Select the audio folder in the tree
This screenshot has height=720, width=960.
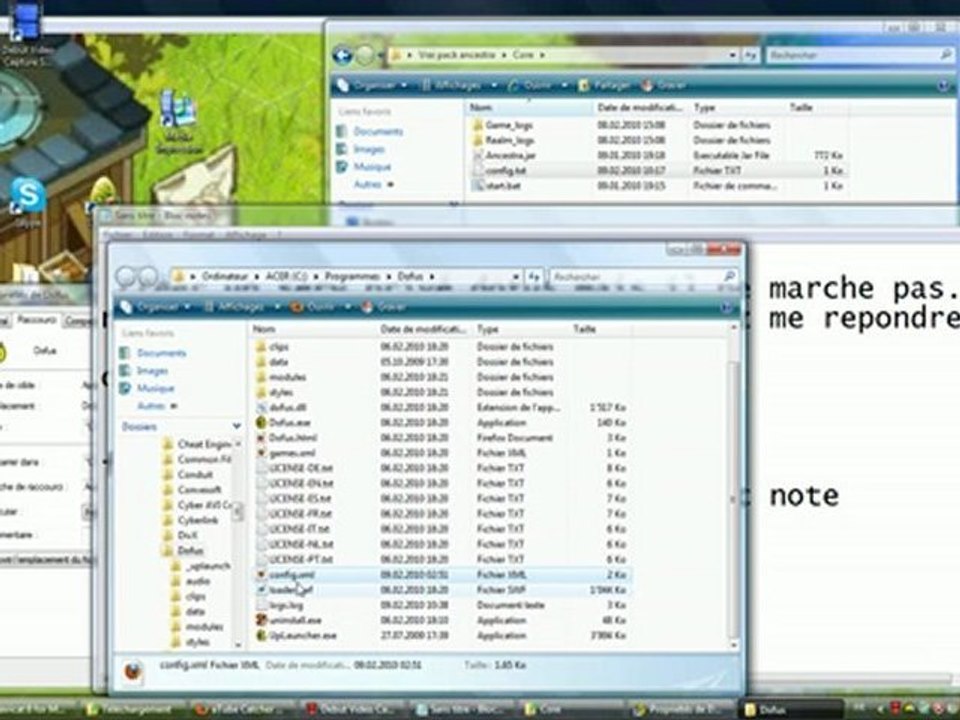click(x=198, y=581)
